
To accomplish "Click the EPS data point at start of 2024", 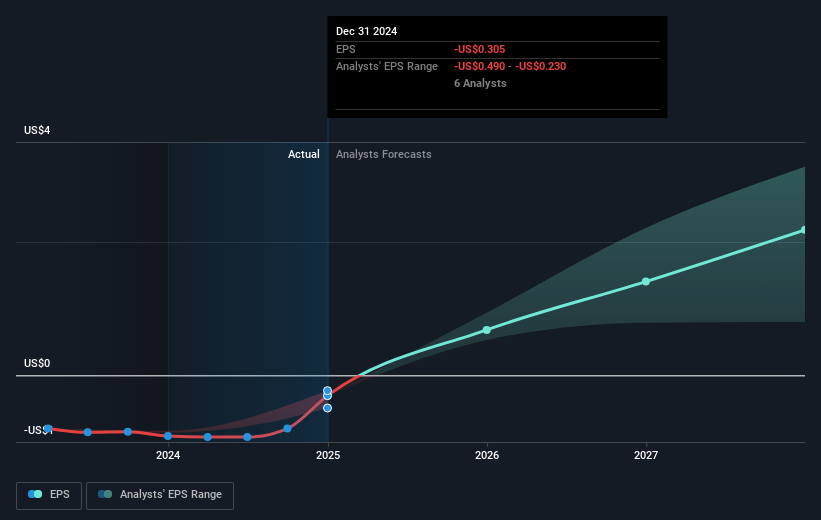I will pos(168,436).
